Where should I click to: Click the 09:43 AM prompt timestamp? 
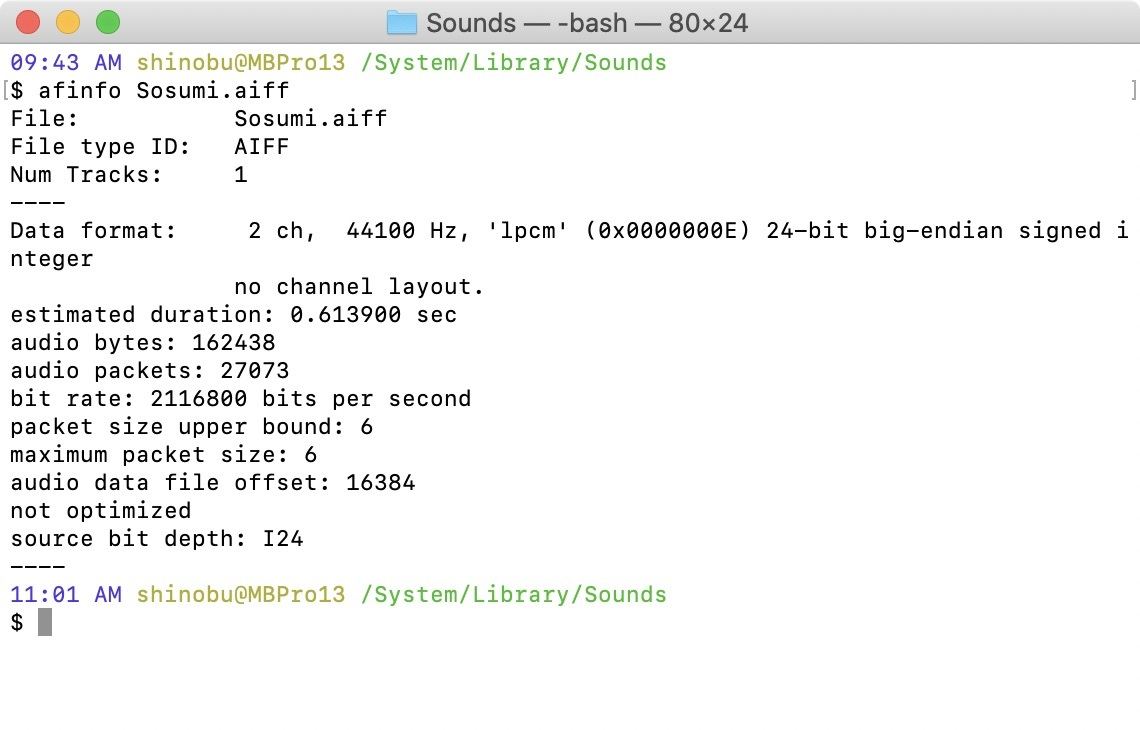(66, 63)
